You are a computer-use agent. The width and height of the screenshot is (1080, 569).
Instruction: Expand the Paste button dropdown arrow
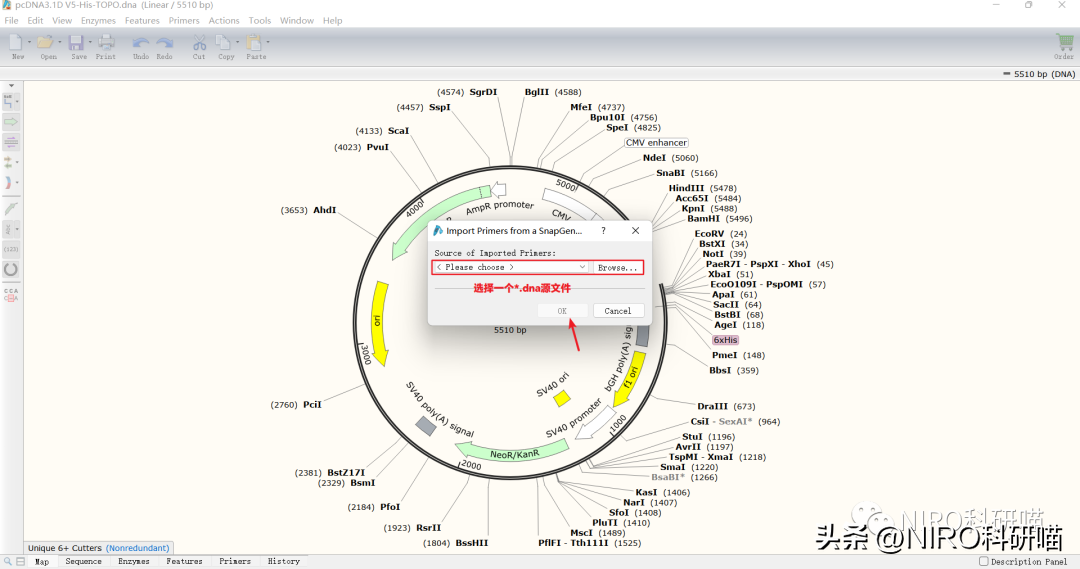click(268, 43)
